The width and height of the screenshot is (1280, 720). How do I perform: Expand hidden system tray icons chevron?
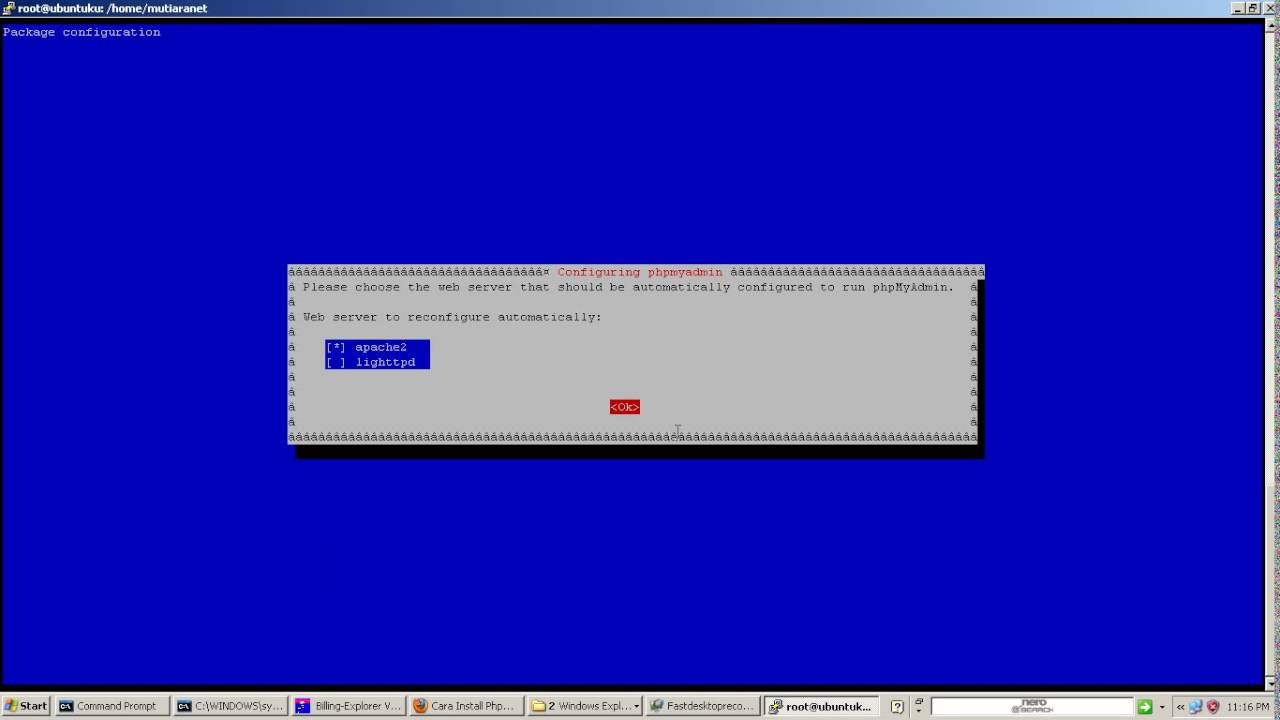click(1180, 706)
